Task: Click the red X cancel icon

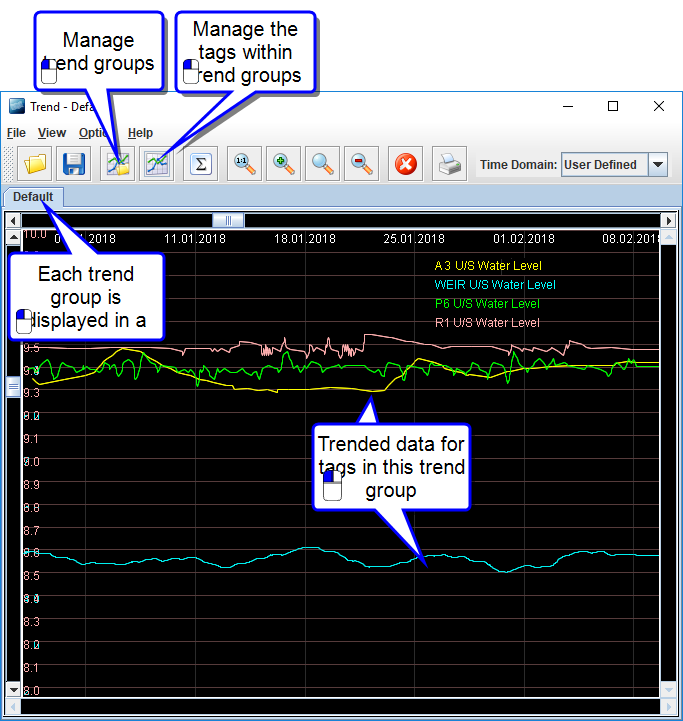Action: pyautogui.click(x=406, y=164)
